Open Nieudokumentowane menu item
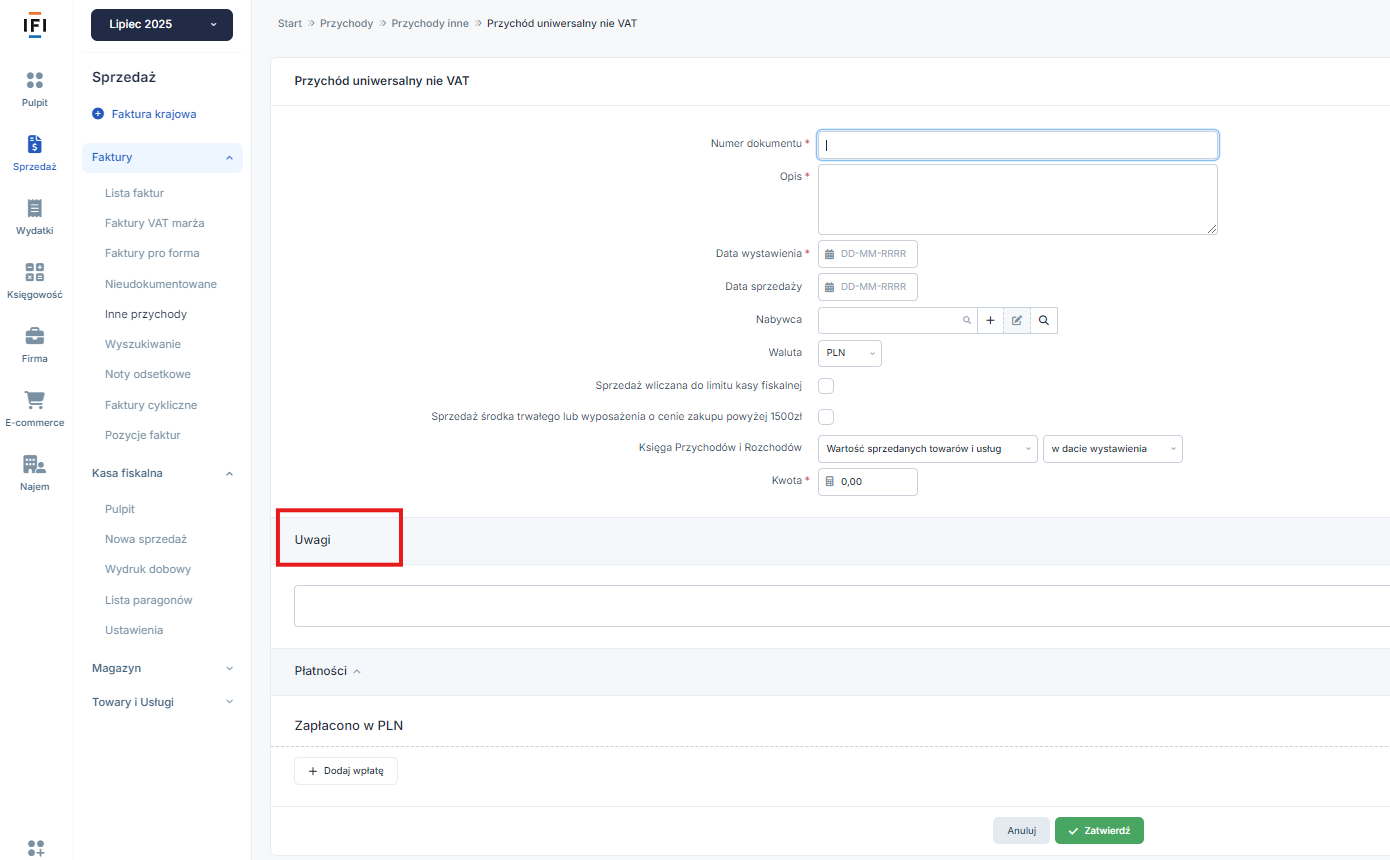Screen dimensions: 1390x860 point(161,284)
